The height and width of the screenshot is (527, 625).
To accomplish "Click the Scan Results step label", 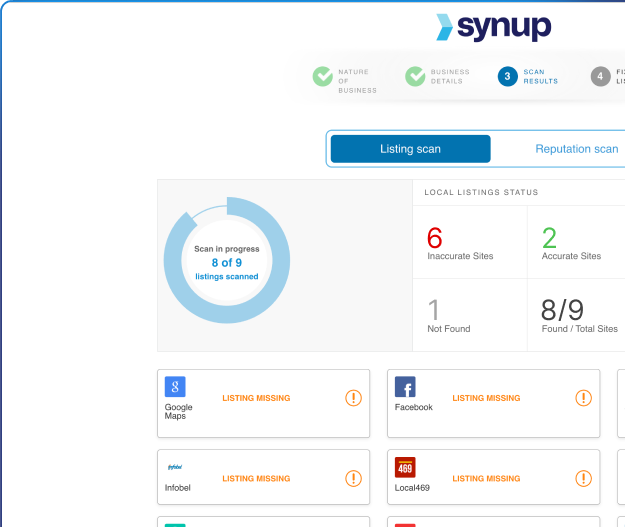I will 540,76.
